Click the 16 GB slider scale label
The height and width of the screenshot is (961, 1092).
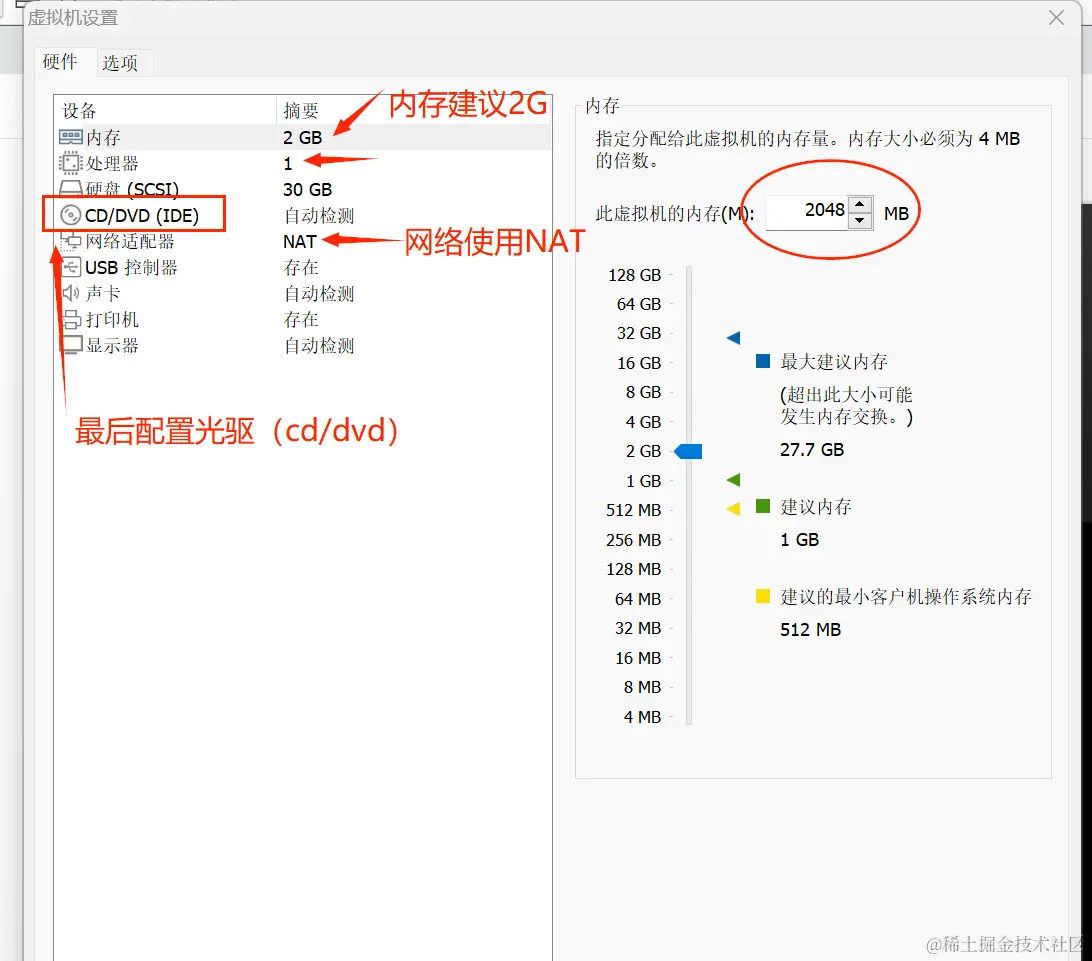click(x=639, y=364)
